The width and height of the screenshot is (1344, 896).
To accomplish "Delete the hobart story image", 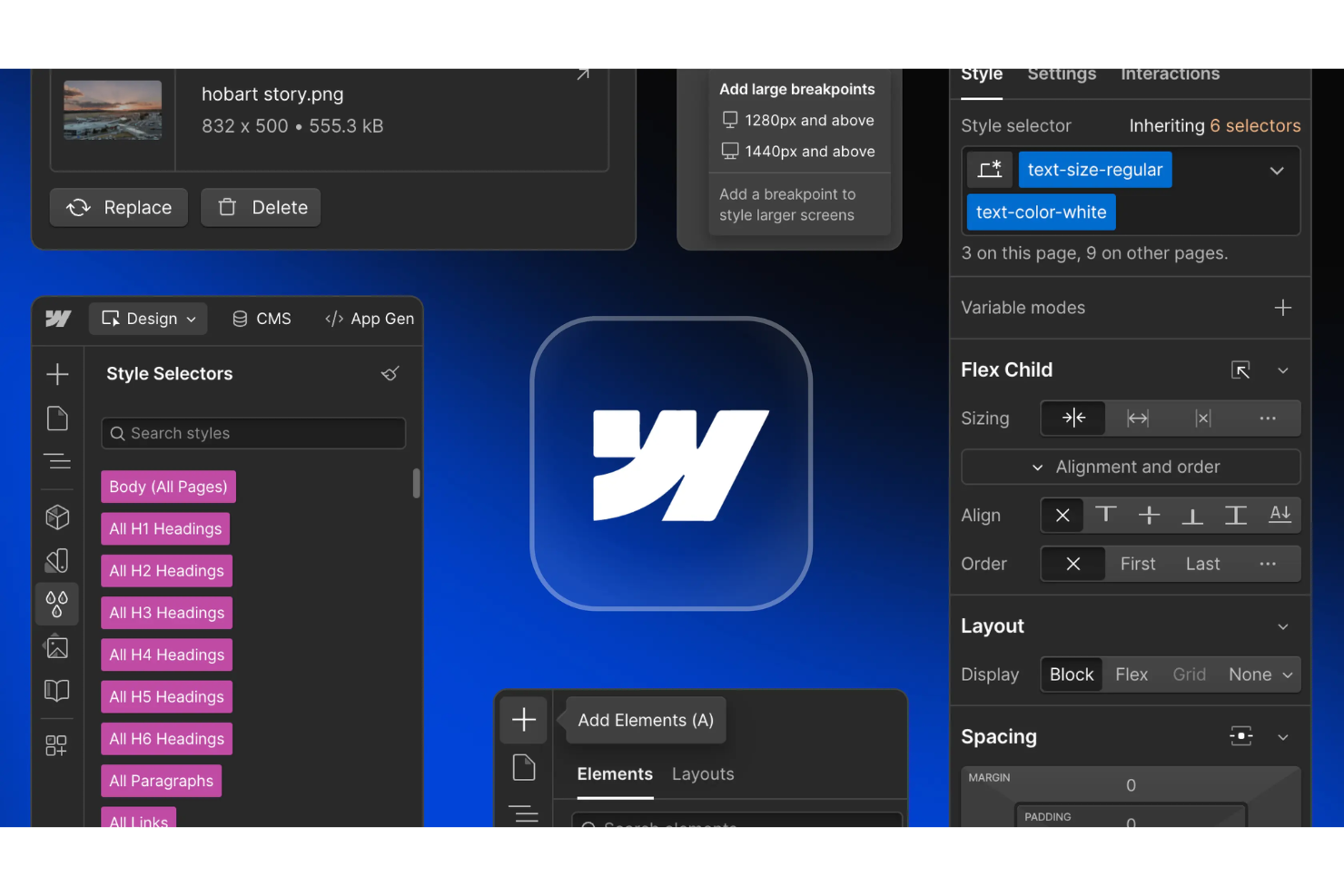I will point(261,207).
